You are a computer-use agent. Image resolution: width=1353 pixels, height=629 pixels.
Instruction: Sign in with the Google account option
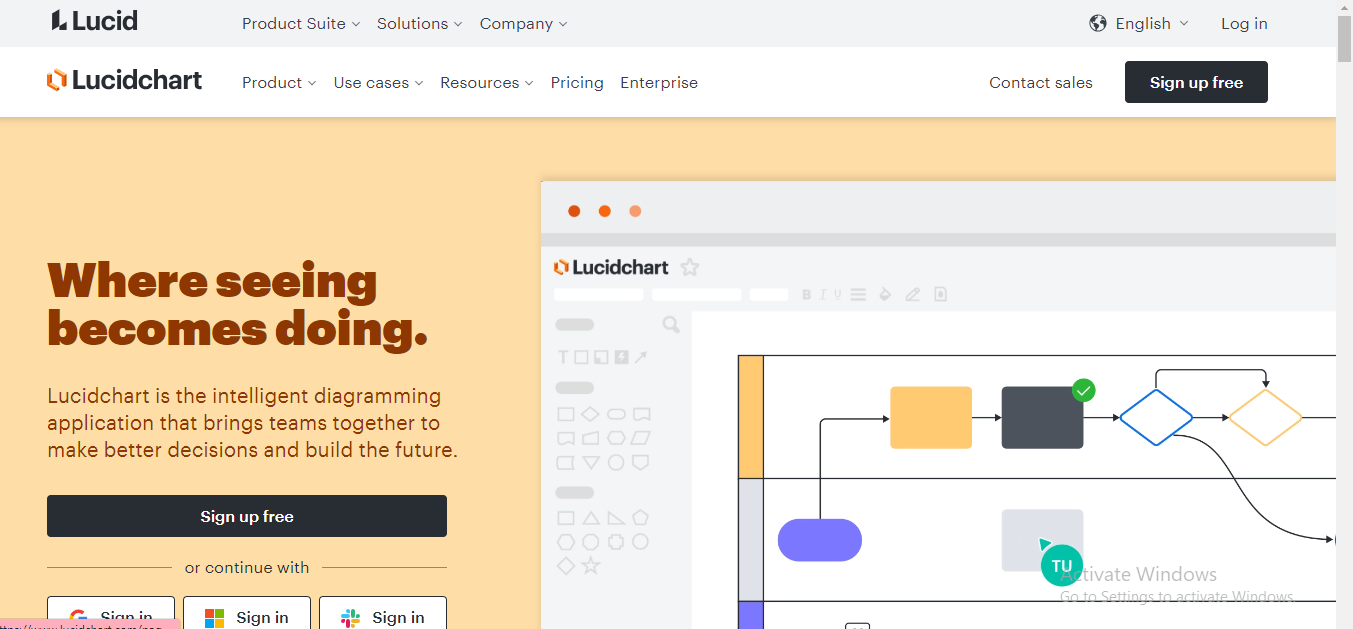tap(110, 615)
